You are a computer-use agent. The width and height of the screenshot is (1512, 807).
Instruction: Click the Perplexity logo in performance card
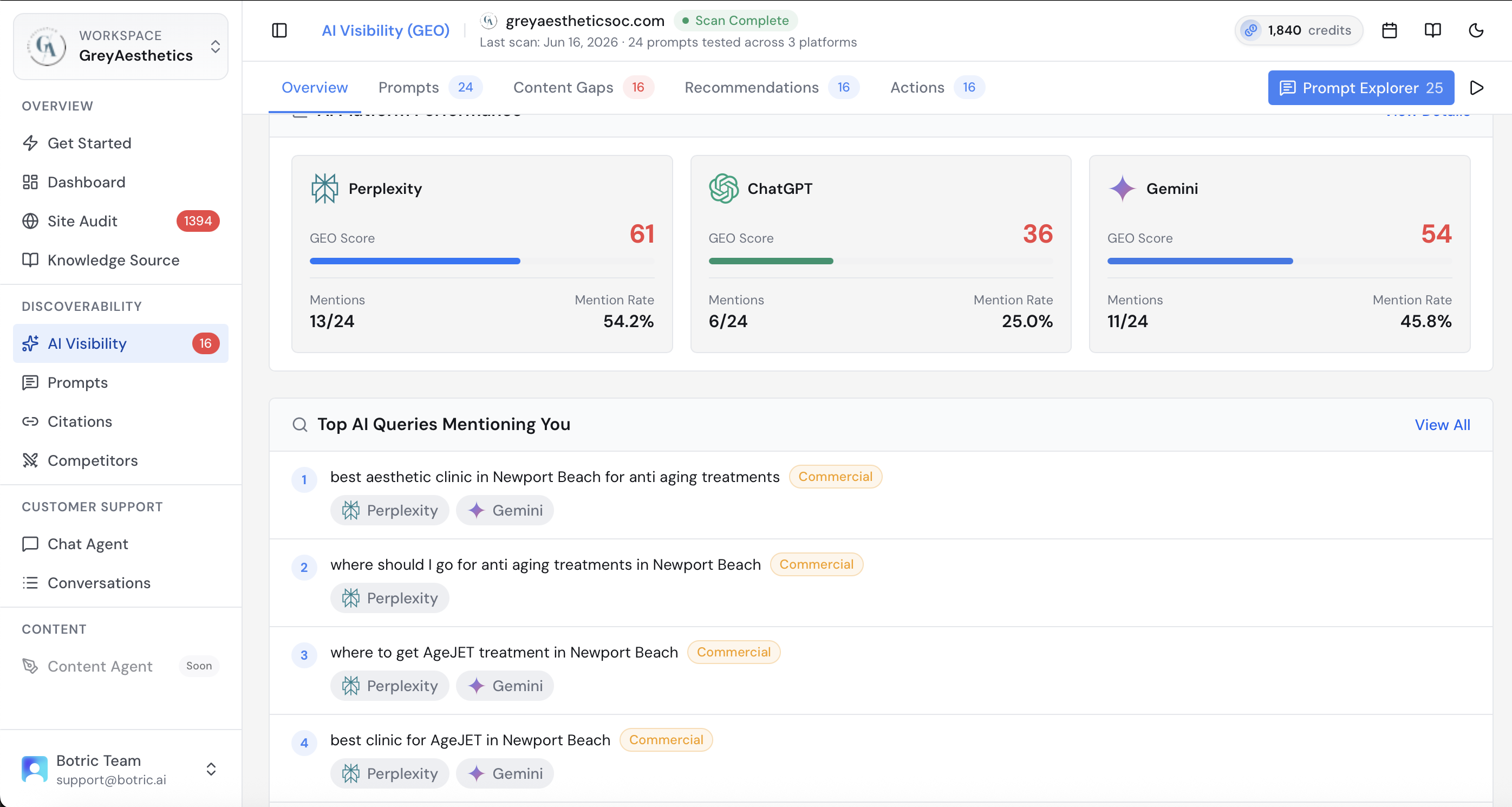324,188
